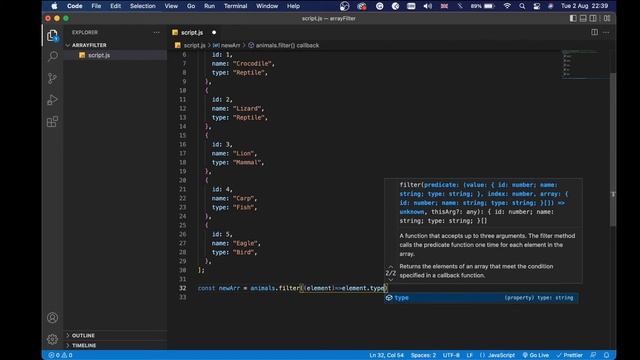Split the editor to the right
Screen dimensions: 640x360
[594, 32]
